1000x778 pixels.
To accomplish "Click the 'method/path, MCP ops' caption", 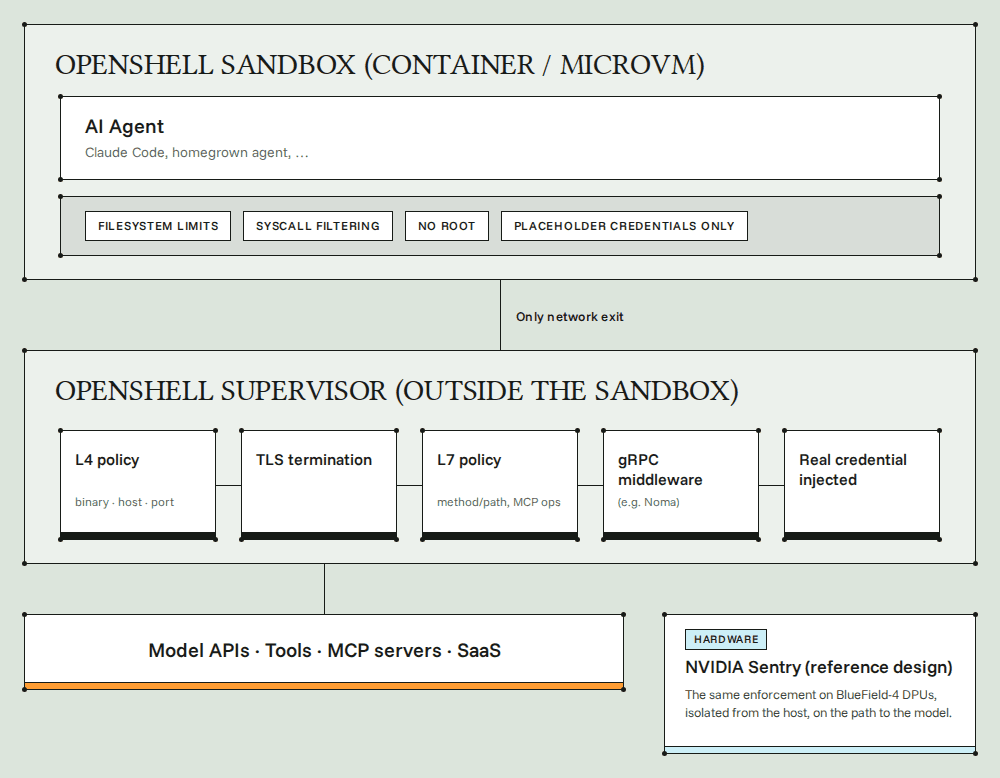I will [499, 503].
